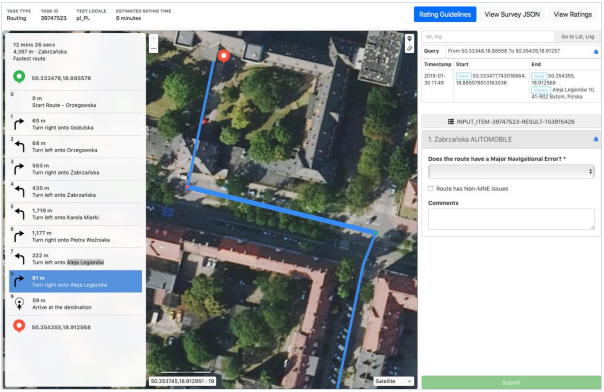Select step Turn right onto Godulska
Image resolution: width=604 pixels, height=392 pixels.
pos(76,124)
